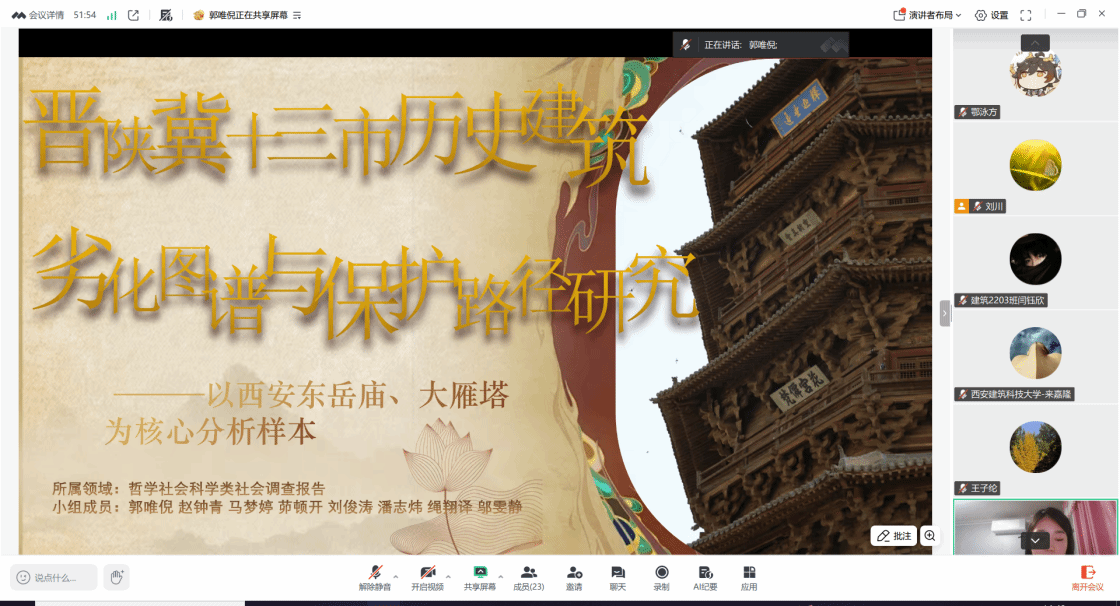The image size is (1120, 606).
Task: Expand video options arrow beside 开启视频
Action: coord(448,576)
